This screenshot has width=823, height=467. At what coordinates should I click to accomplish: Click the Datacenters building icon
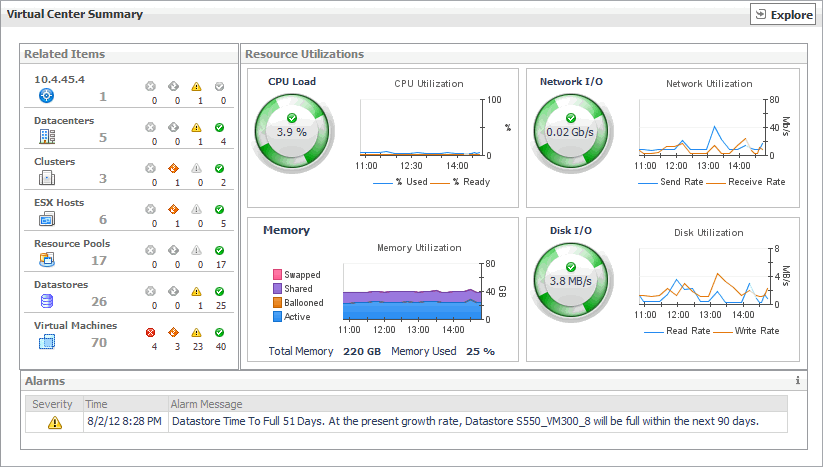[46, 137]
